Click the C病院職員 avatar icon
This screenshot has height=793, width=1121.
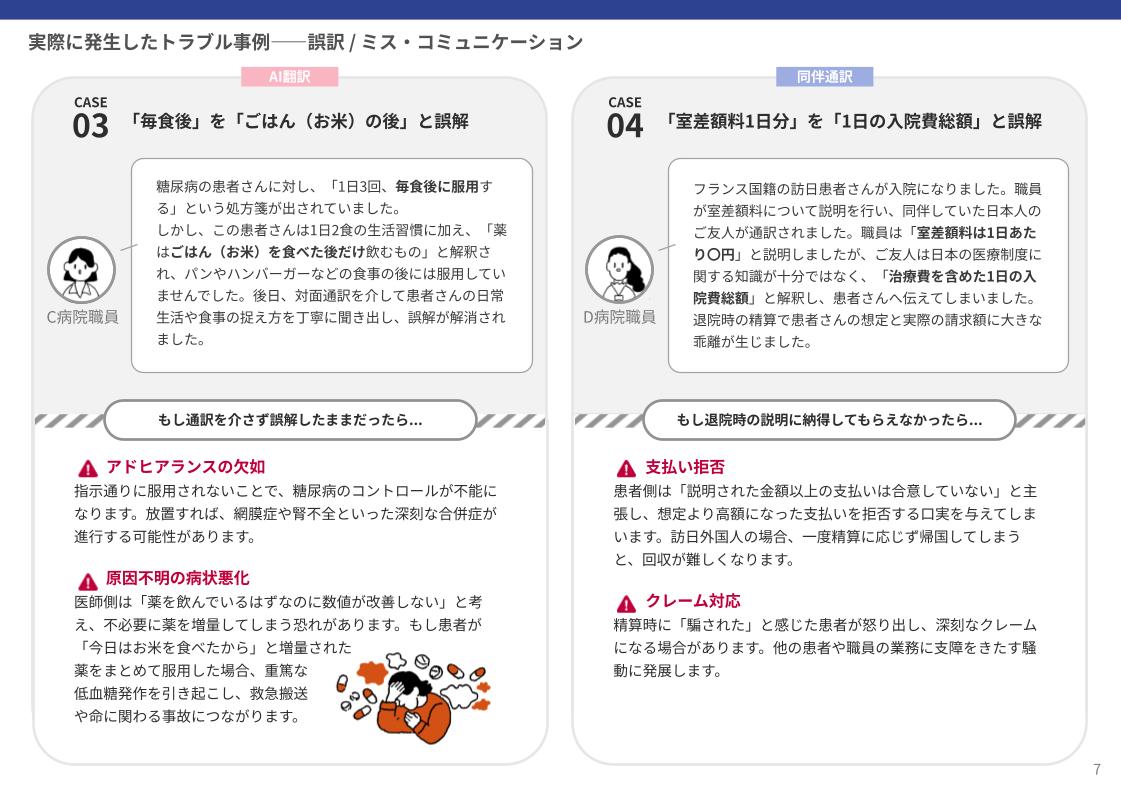point(82,269)
